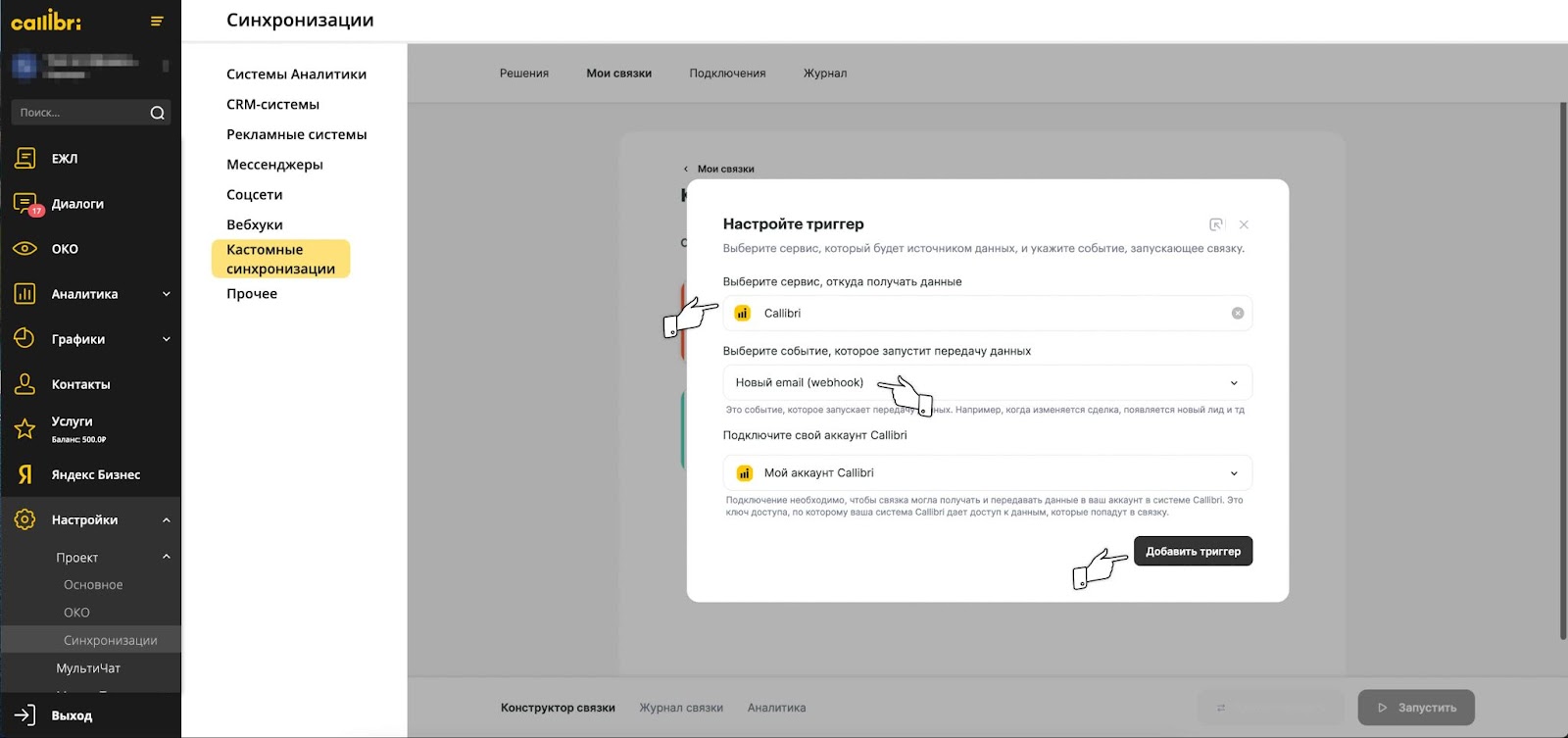Click the Аналитика bar chart icon
1568x738 pixels.
coord(25,294)
